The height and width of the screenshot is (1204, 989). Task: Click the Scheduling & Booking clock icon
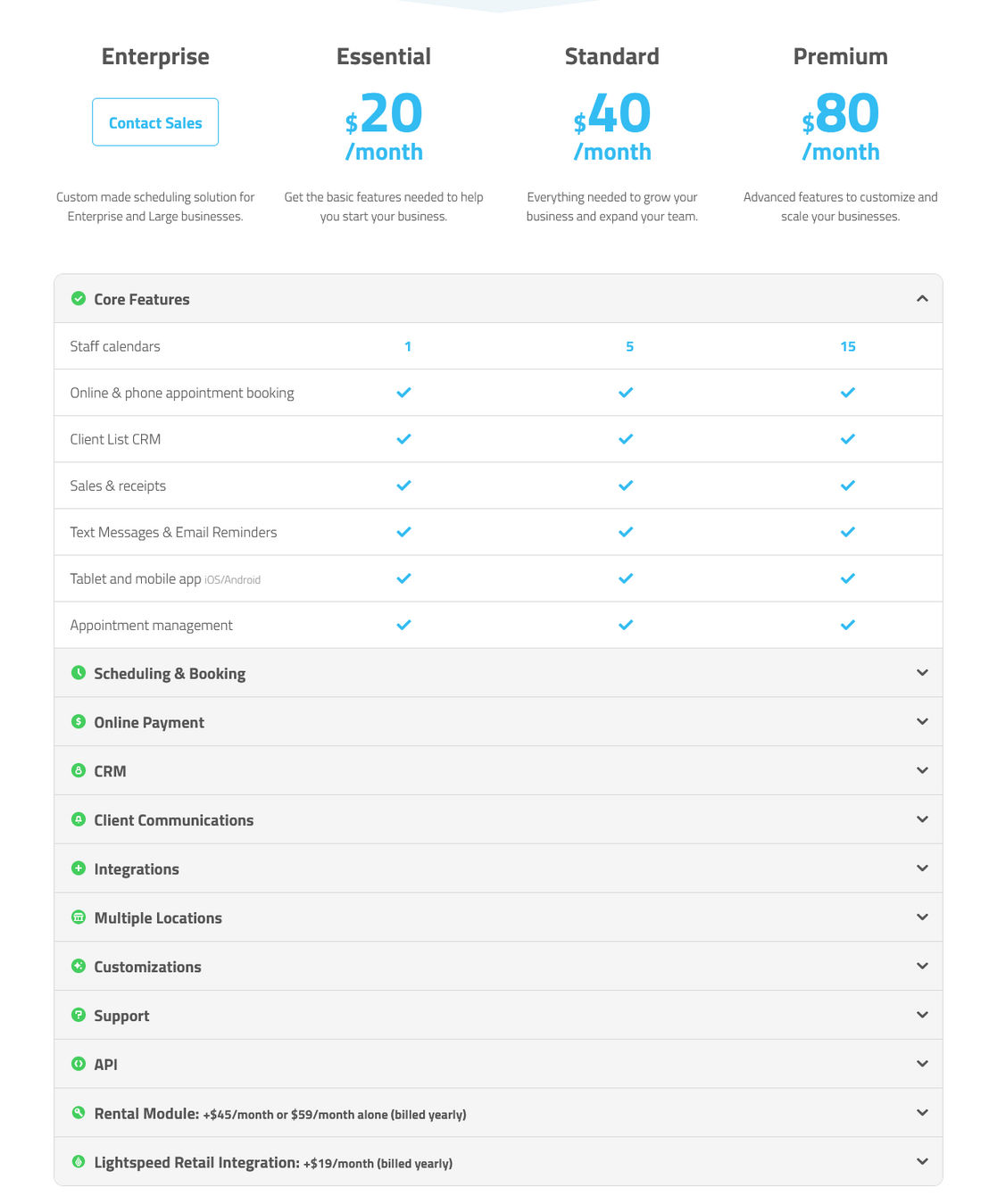(79, 672)
